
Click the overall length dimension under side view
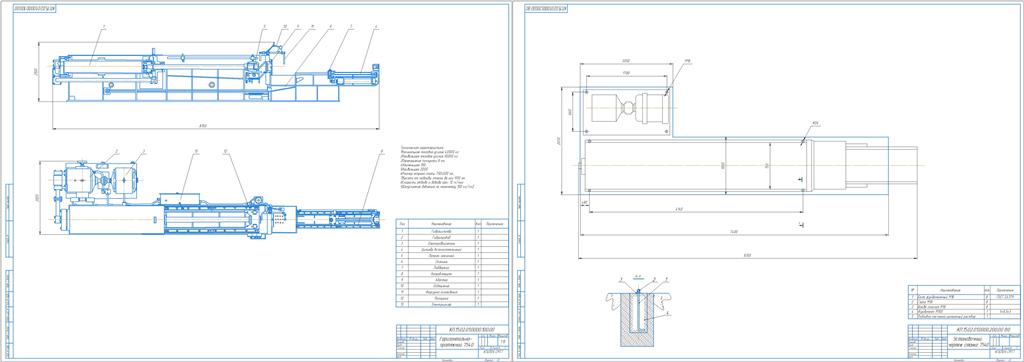[x=216, y=128]
